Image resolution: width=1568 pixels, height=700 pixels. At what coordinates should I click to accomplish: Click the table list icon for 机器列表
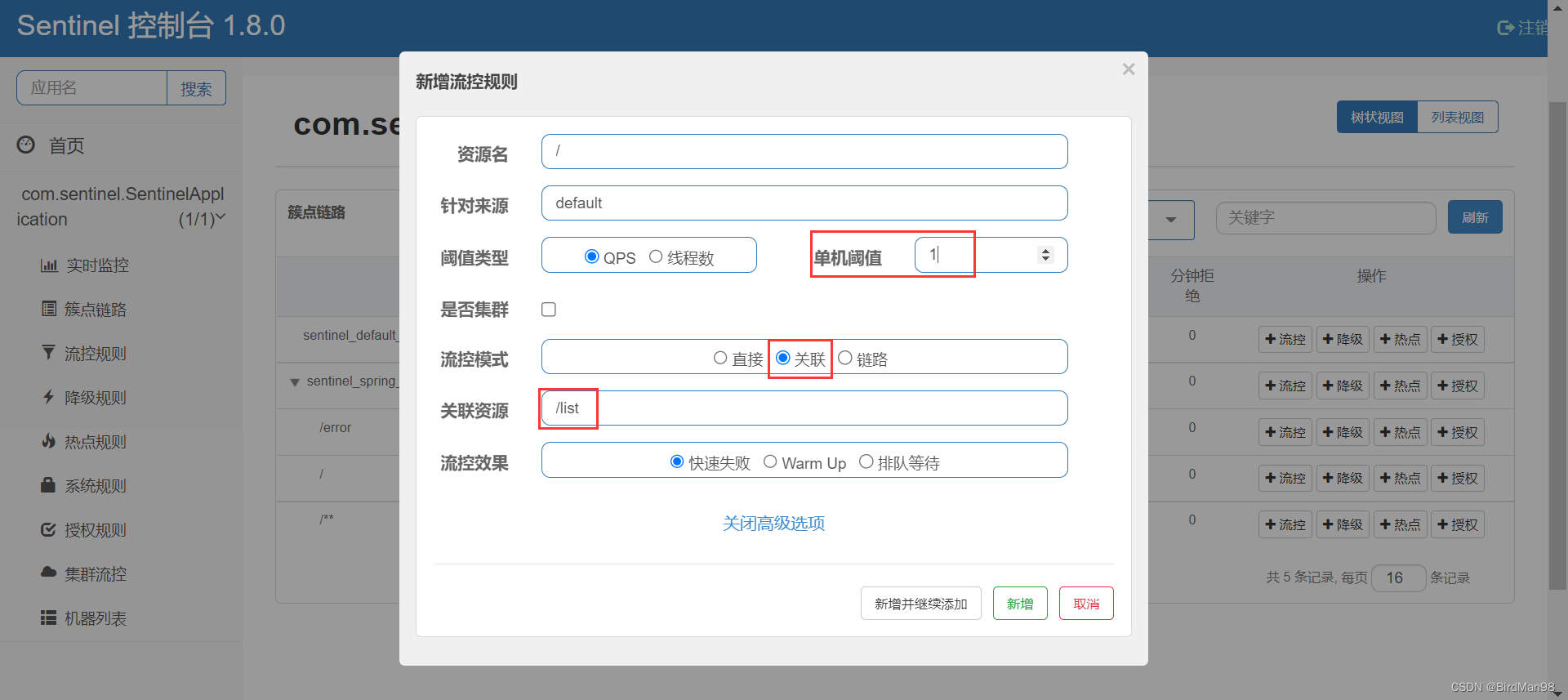pos(49,618)
